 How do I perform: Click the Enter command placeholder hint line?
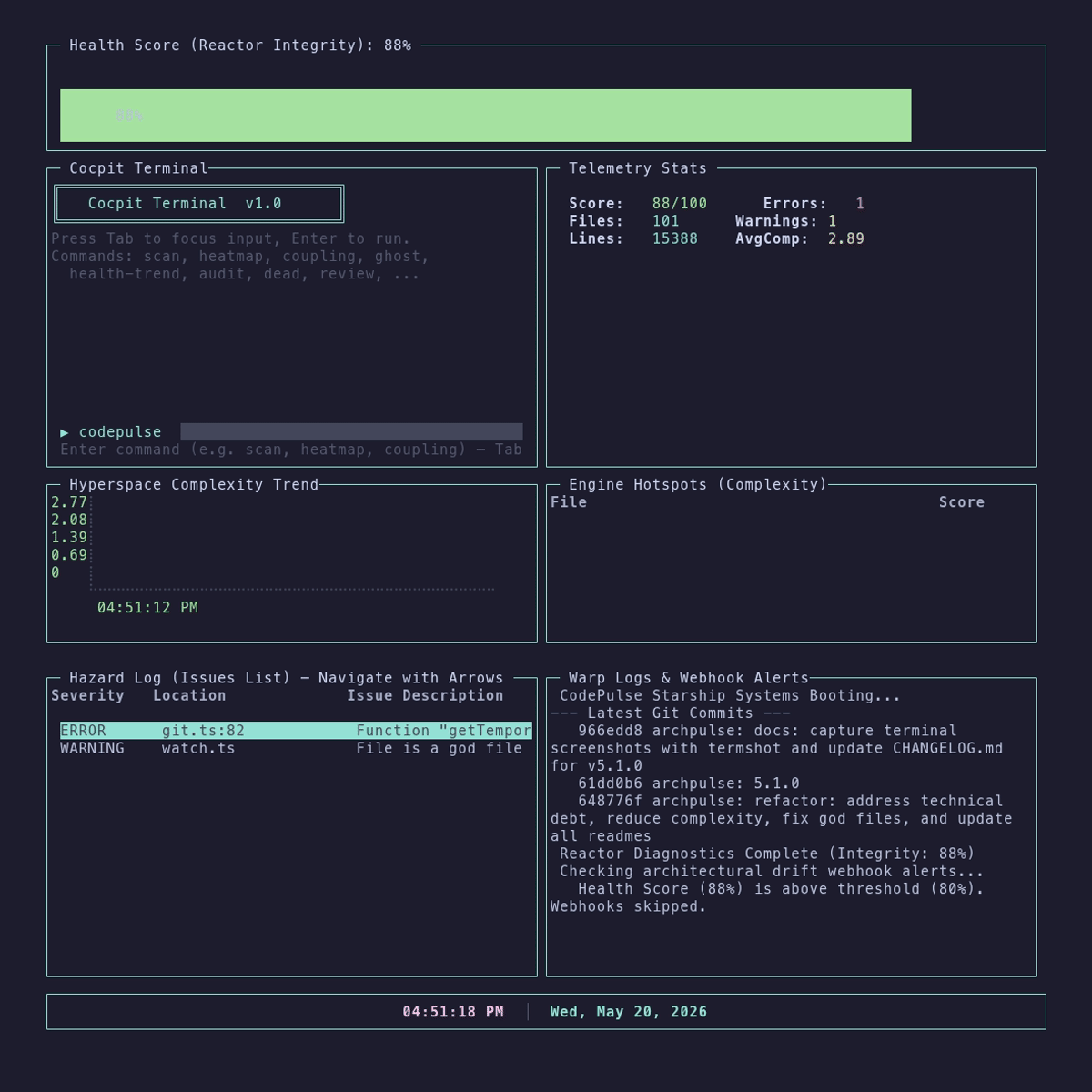[x=291, y=450]
